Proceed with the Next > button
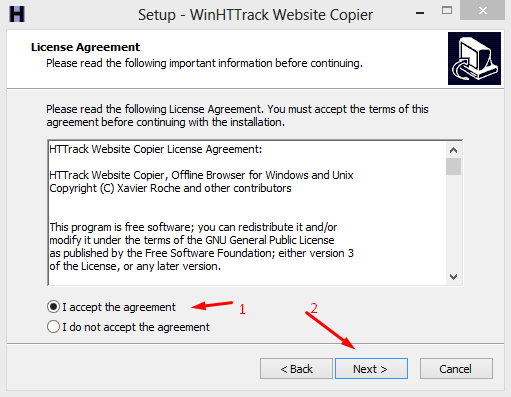 [x=371, y=369]
